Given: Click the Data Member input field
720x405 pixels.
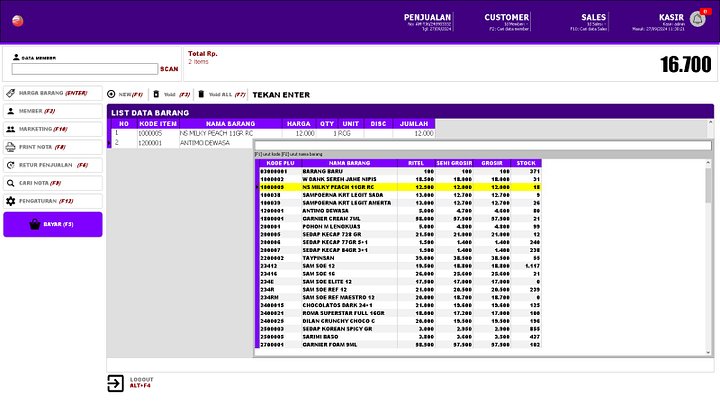Looking at the screenshot, I should click(x=85, y=69).
